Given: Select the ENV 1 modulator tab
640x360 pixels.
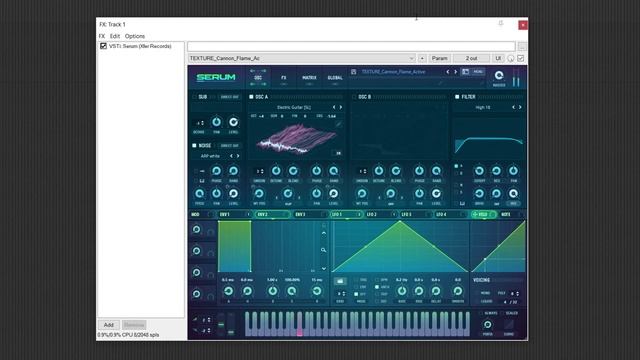Looking at the screenshot, I should point(234,214).
